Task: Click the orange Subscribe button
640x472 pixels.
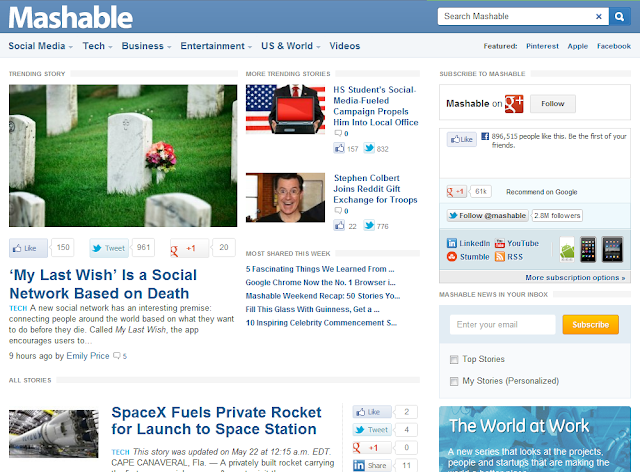Action: pyautogui.click(x=590, y=325)
